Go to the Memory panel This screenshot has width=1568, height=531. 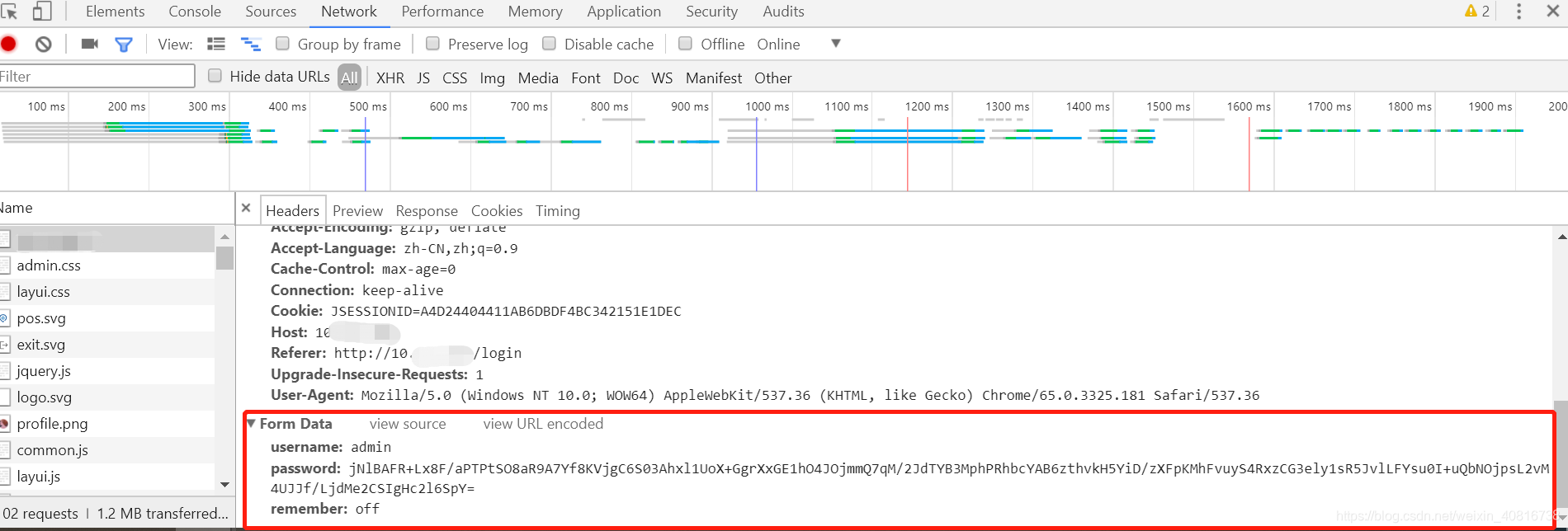[x=536, y=12]
